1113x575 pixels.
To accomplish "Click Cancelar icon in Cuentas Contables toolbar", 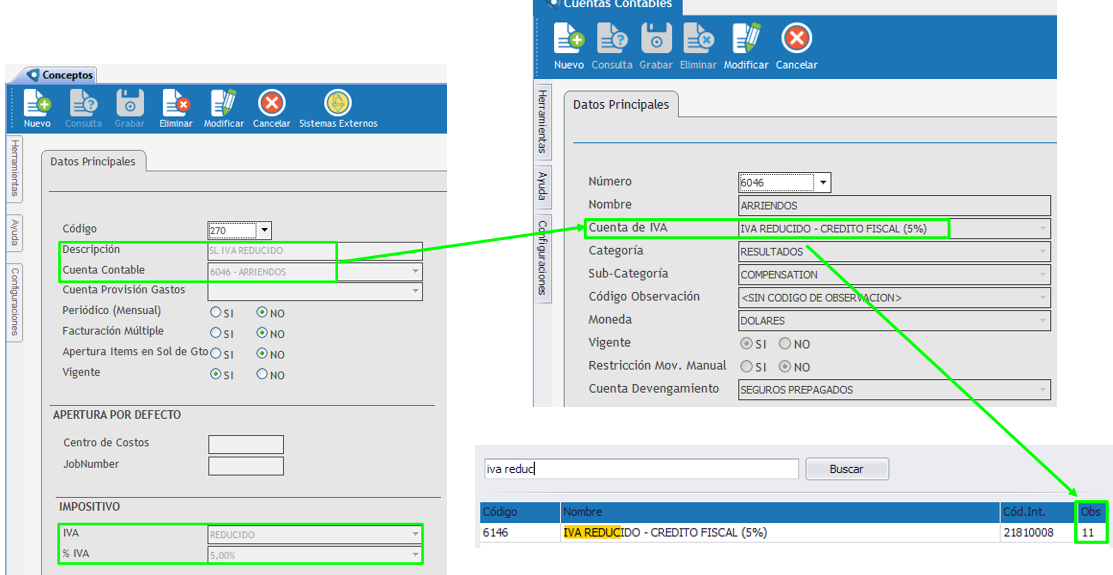I will (x=796, y=38).
